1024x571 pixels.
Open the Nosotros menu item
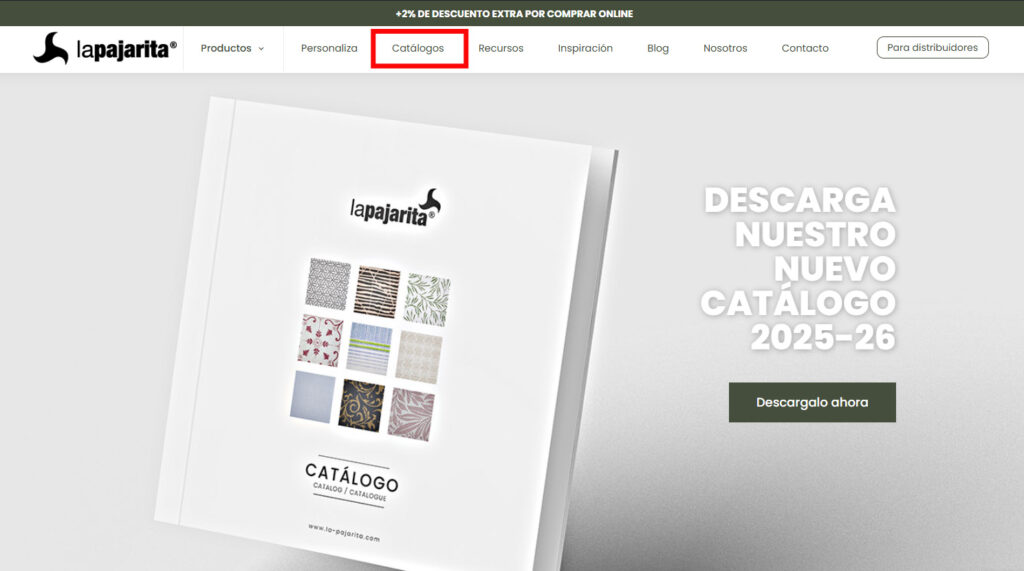tap(725, 48)
